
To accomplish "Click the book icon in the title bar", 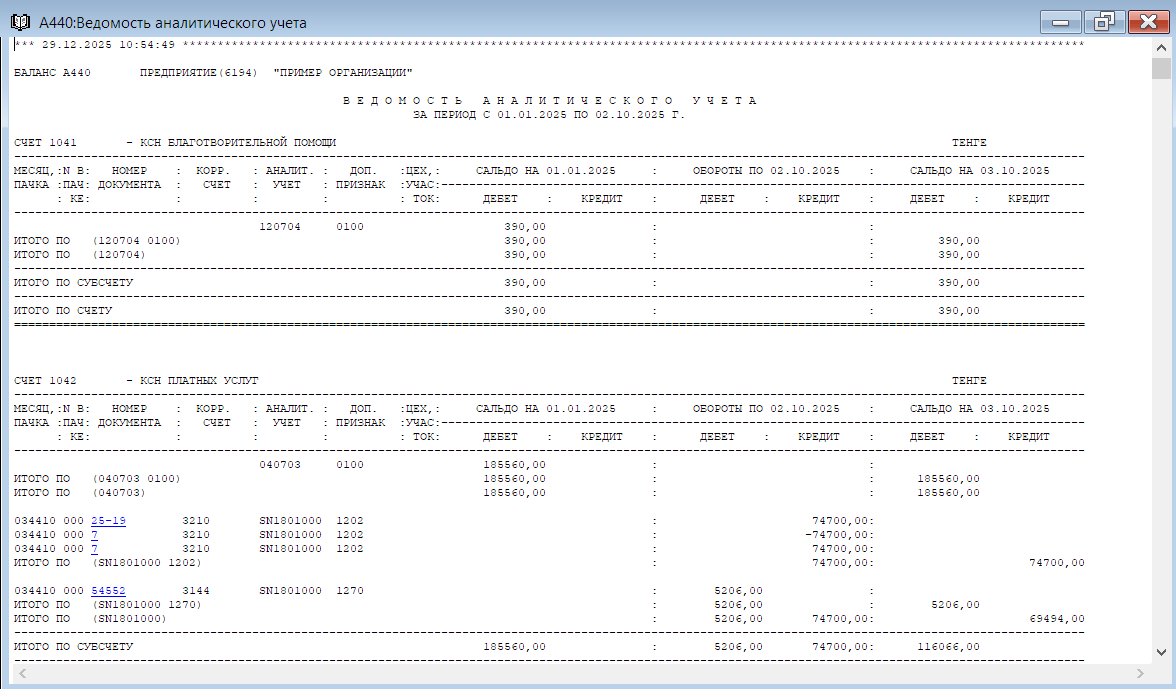I will pyautogui.click(x=19, y=21).
